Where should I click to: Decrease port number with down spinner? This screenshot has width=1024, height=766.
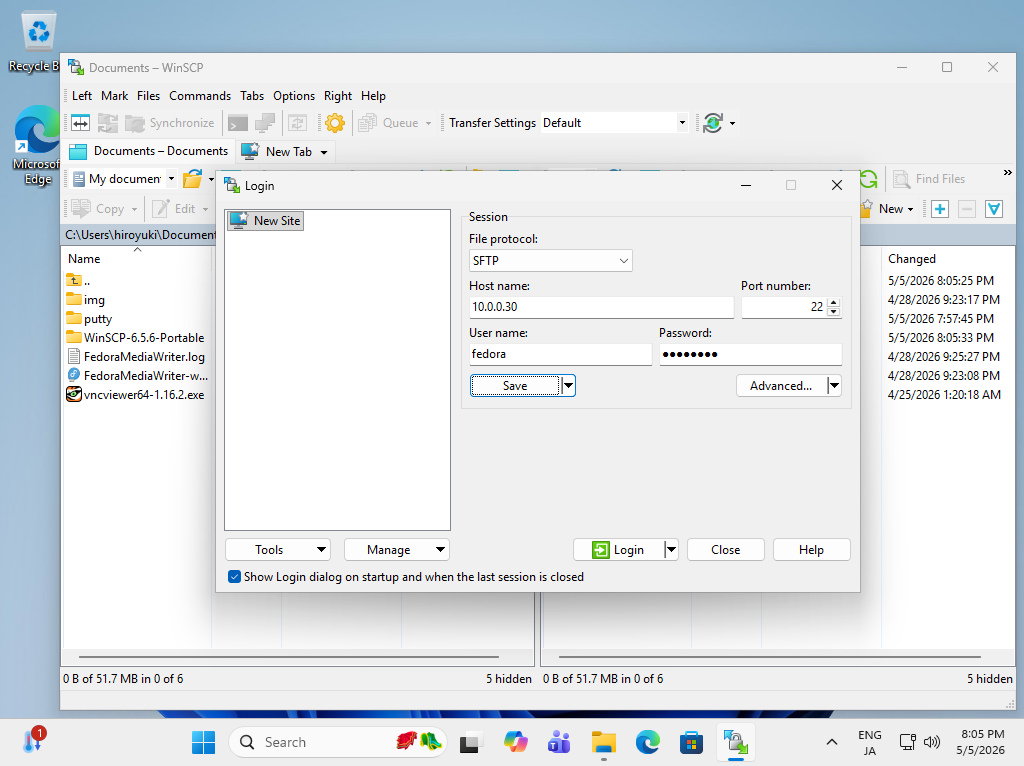point(833,311)
